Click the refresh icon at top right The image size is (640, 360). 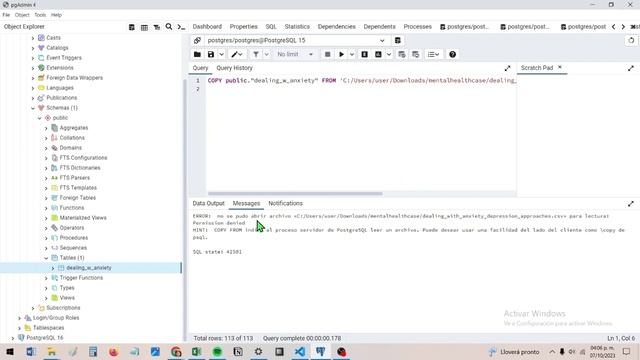pyautogui.click(x=631, y=40)
